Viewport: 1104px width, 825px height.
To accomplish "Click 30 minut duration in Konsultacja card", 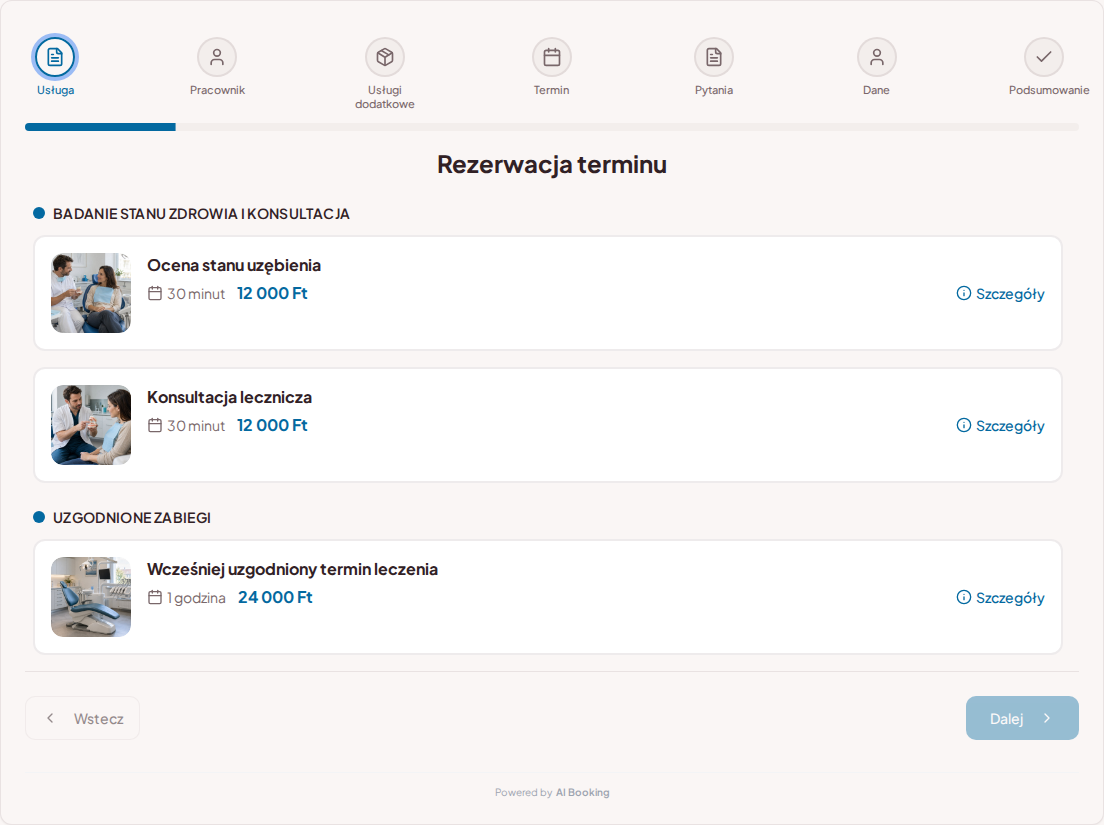I will [196, 426].
